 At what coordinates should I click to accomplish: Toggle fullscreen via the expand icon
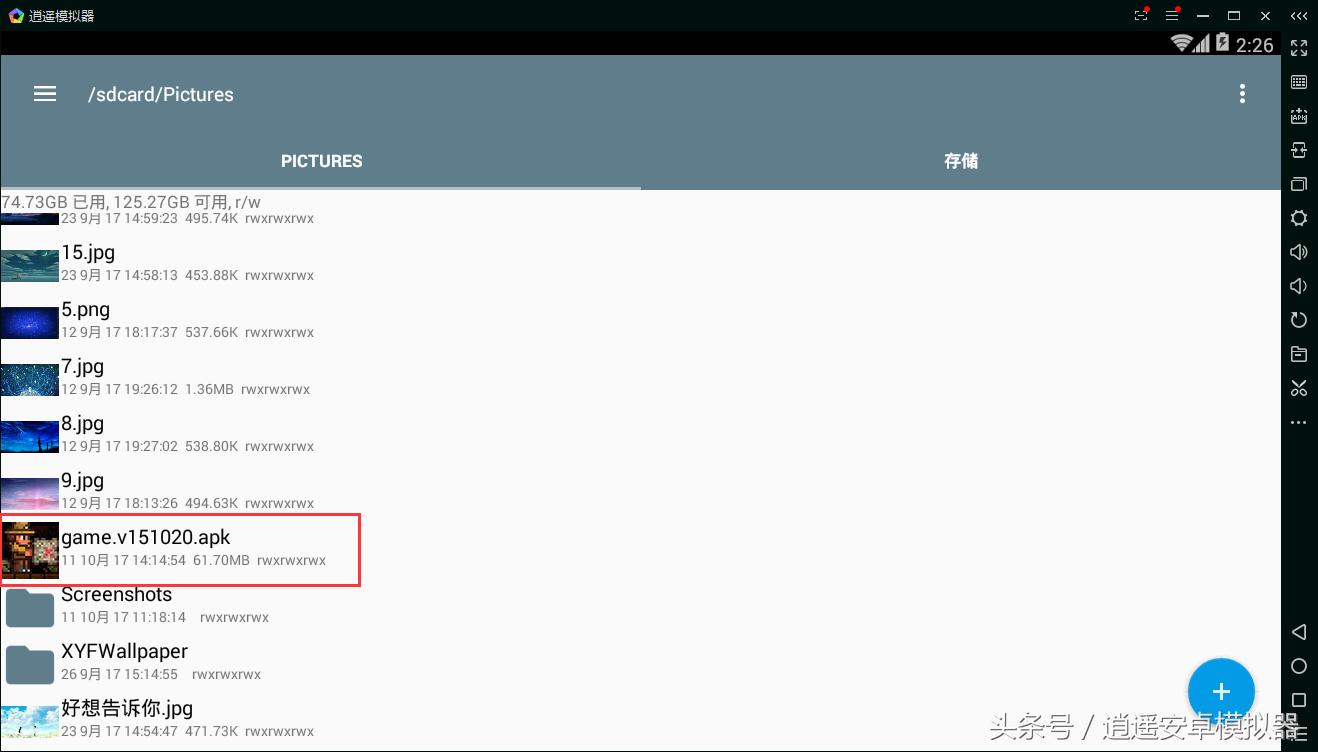1298,47
